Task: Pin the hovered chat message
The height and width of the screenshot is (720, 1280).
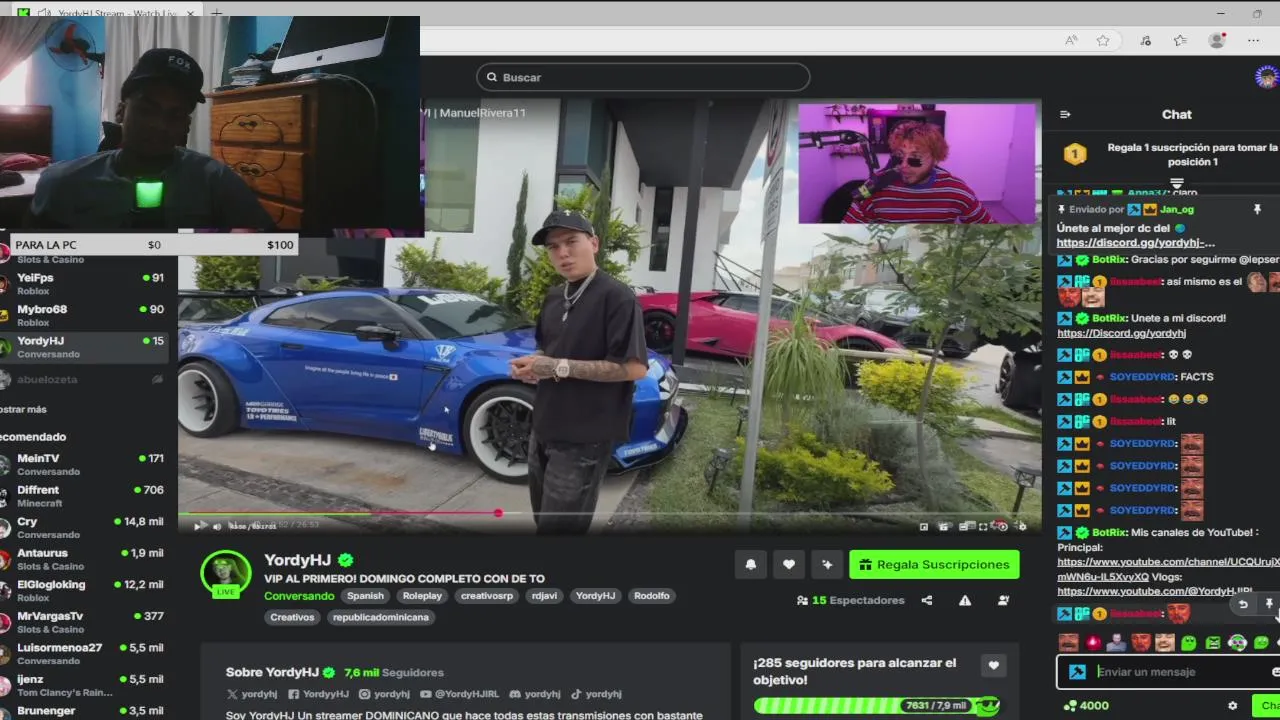Action: (1269, 604)
